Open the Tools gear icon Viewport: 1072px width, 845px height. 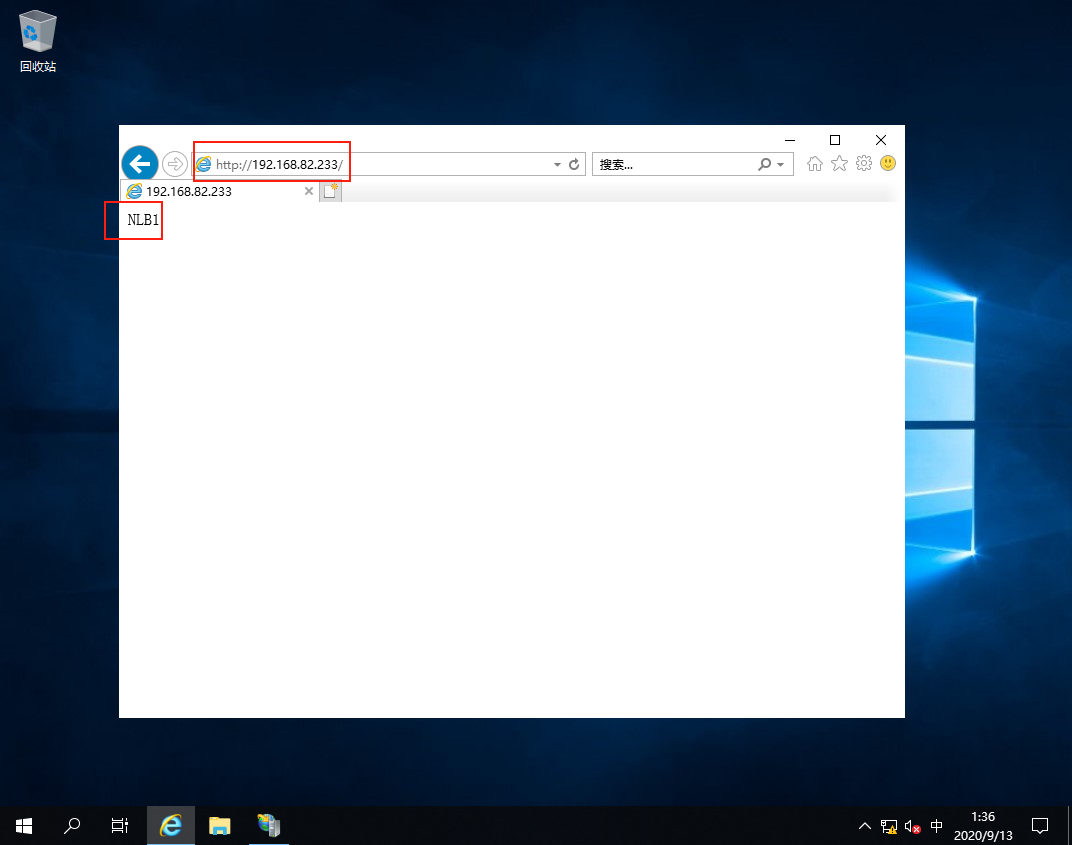tap(863, 163)
